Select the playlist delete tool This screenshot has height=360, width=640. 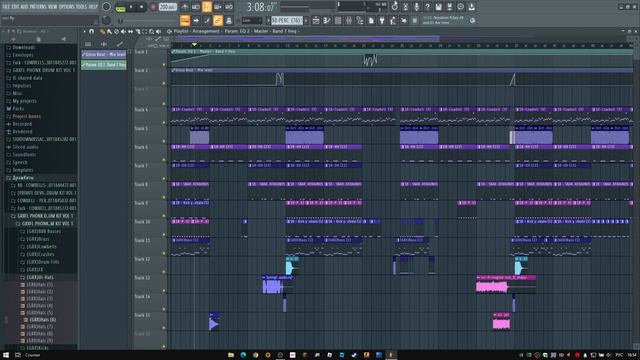(116, 31)
